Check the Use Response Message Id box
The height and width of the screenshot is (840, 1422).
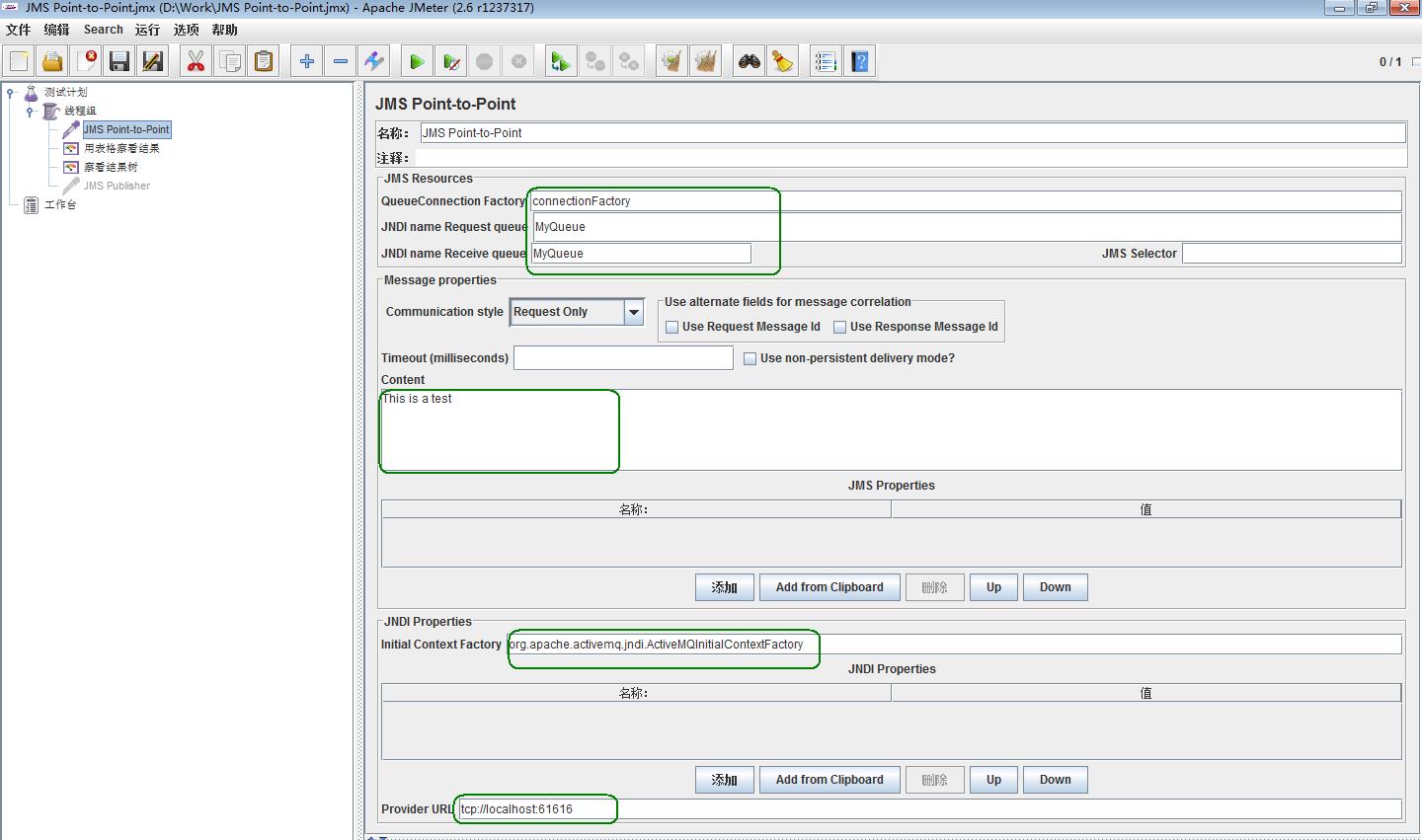pos(840,328)
